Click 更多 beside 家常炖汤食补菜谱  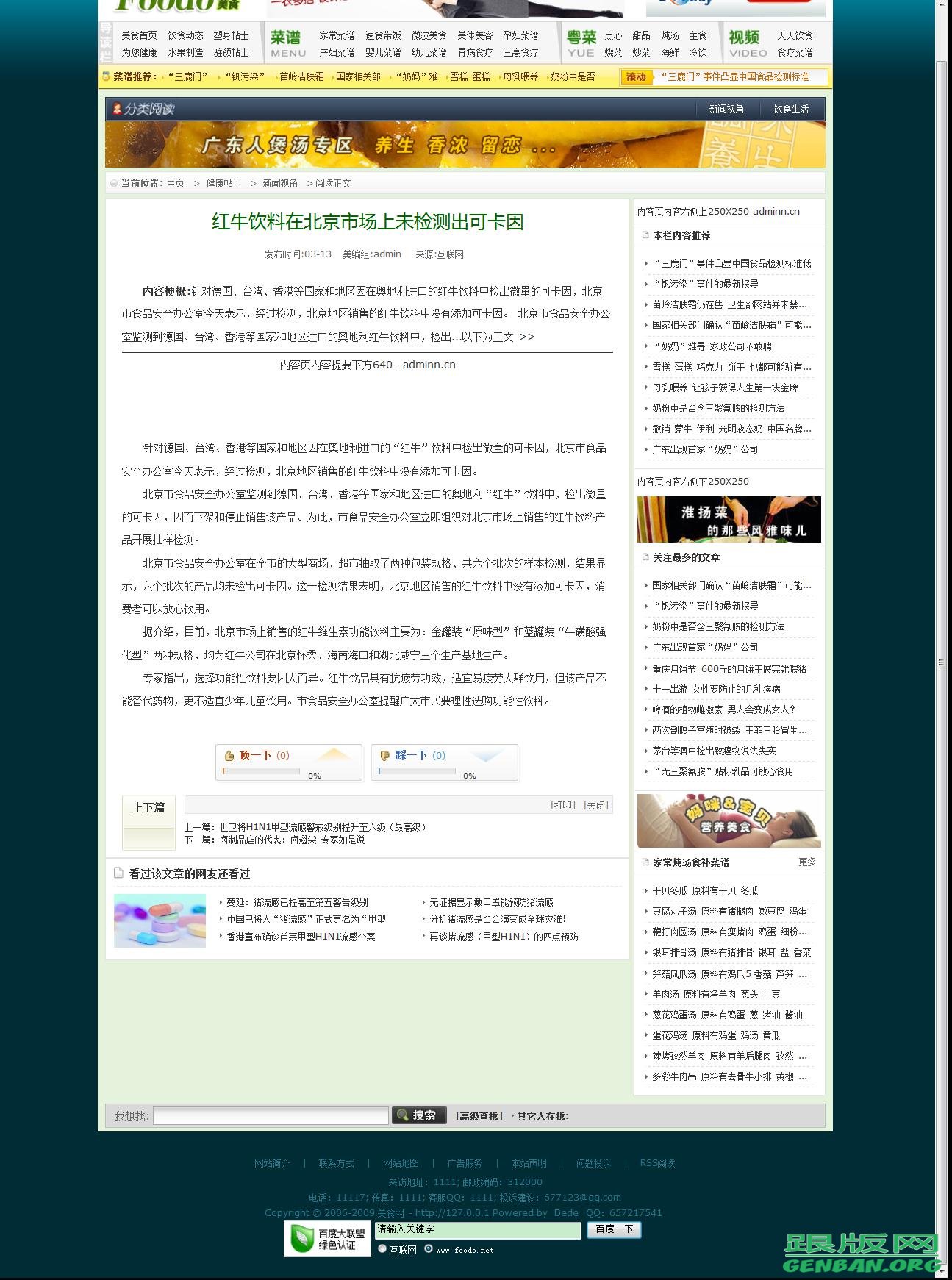(x=807, y=862)
